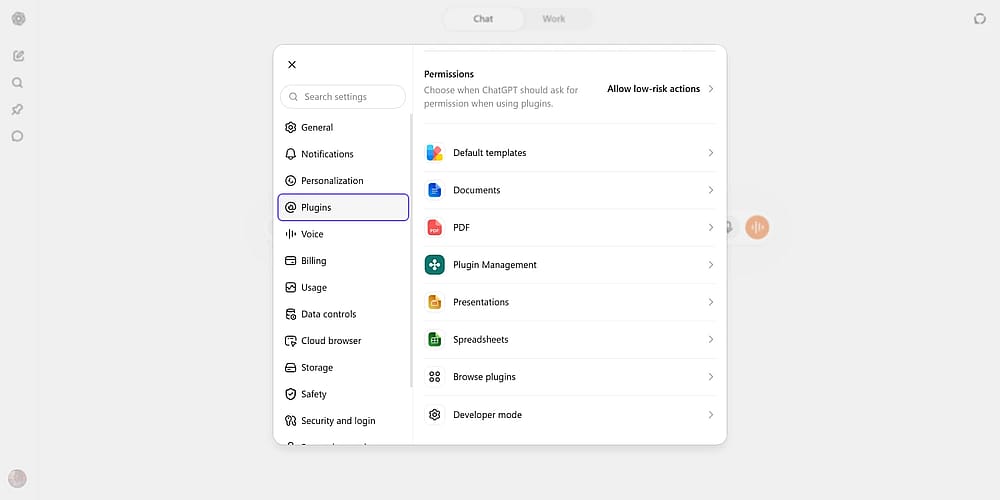This screenshot has width=1000, height=500.
Task: Open the user avatar at bottom left
Action: (x=17, y=478)
